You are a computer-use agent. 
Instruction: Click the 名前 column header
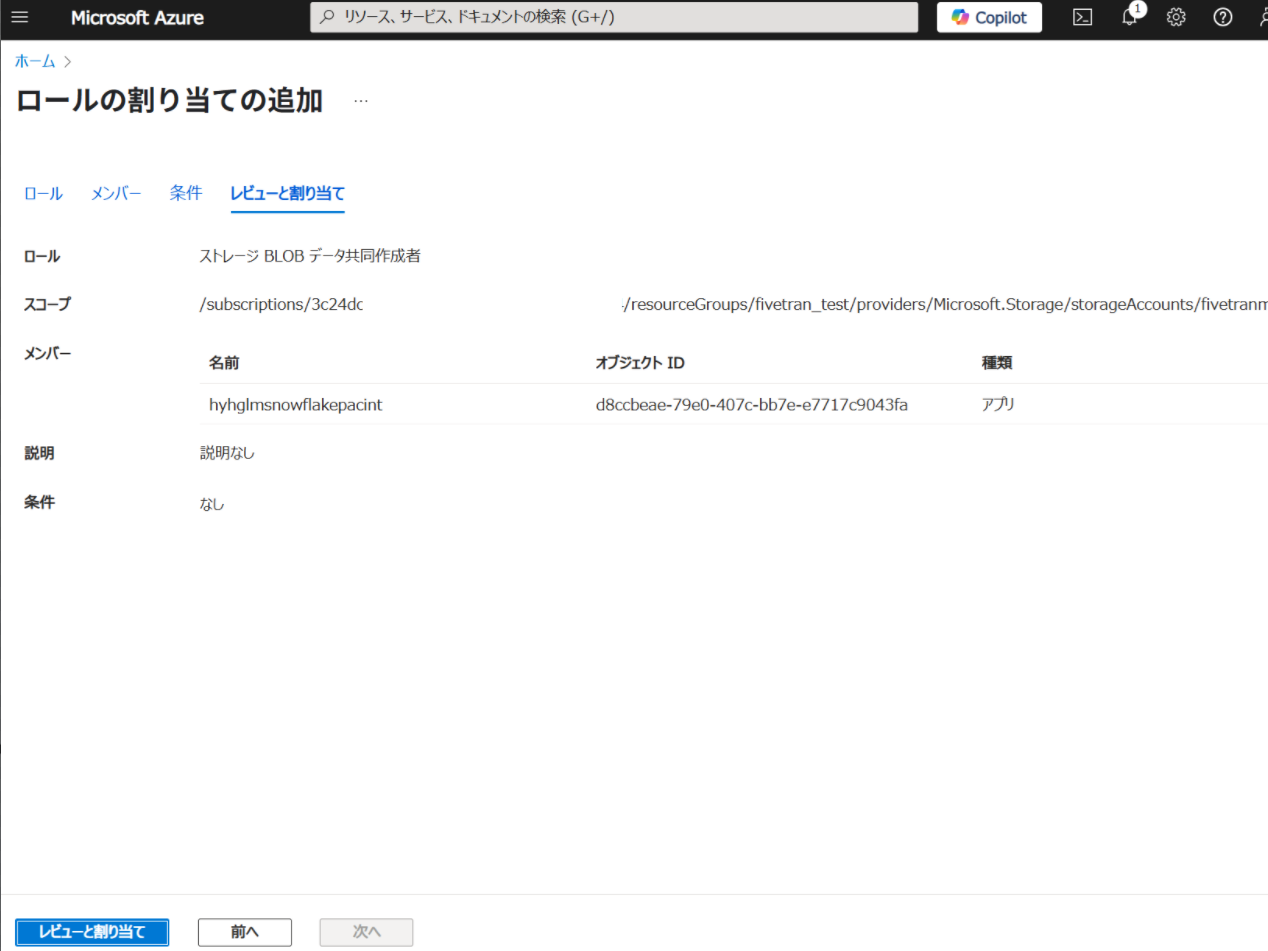[x=224, y=363]
